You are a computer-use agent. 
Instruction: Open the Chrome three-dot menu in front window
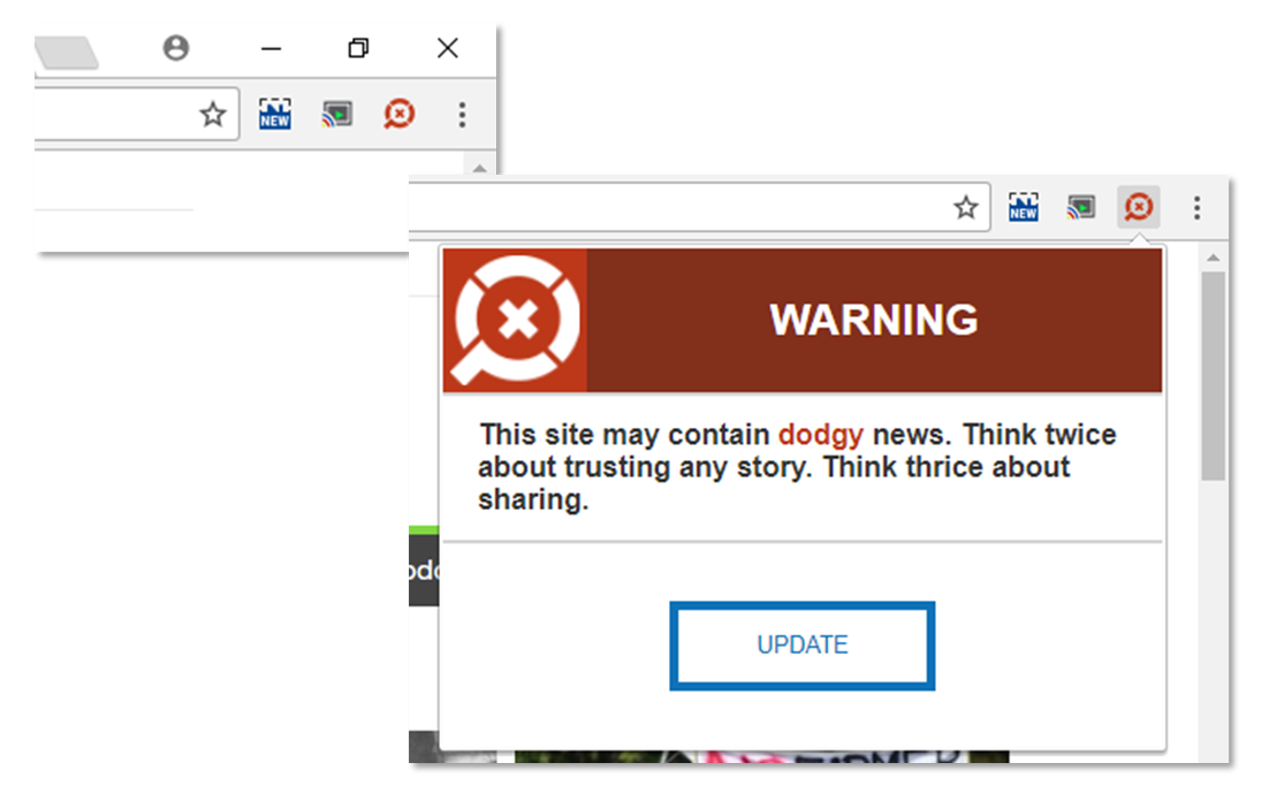coord(1196,208)
